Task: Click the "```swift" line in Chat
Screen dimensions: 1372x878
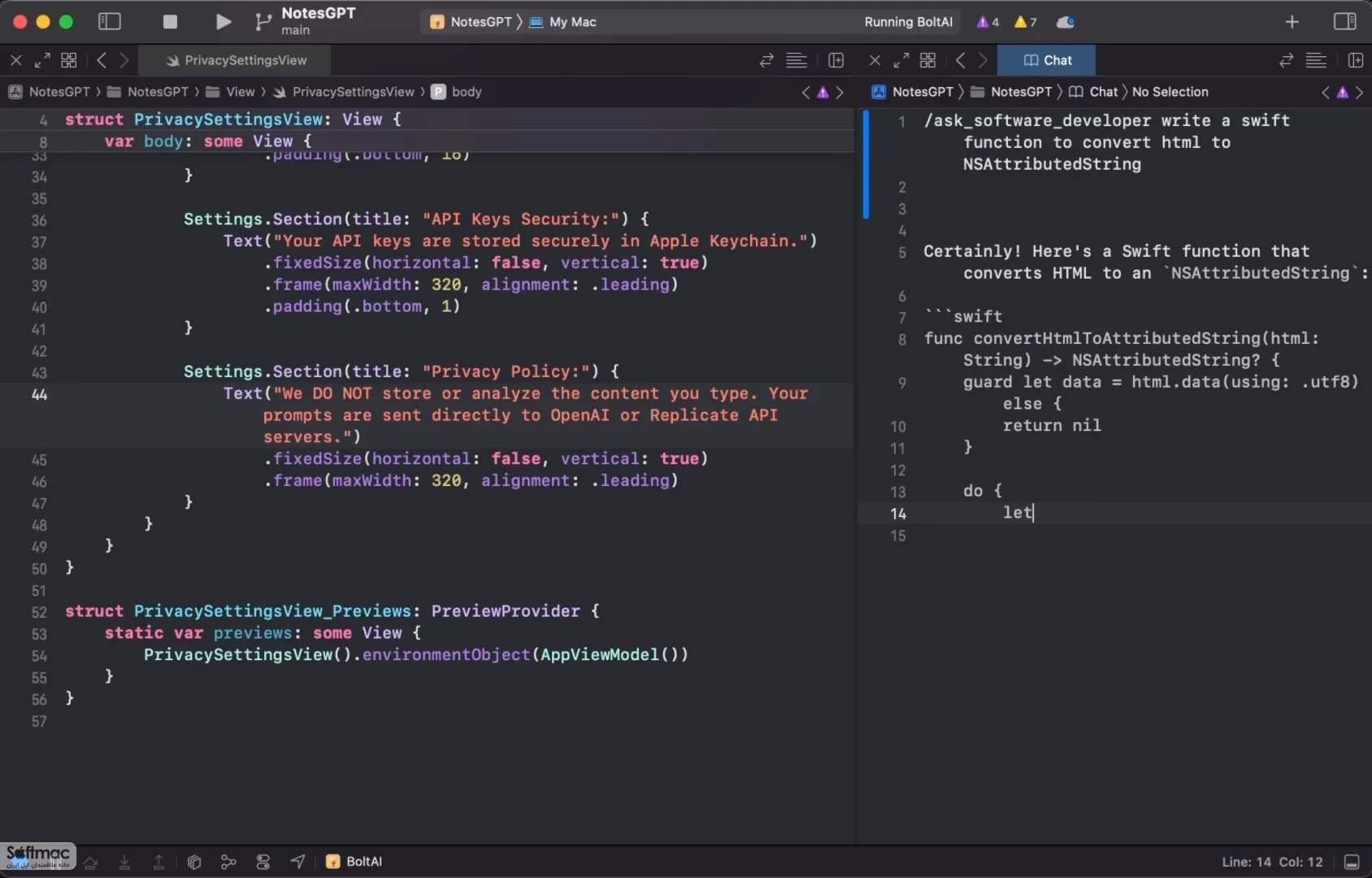Action: tap(963, 316)
